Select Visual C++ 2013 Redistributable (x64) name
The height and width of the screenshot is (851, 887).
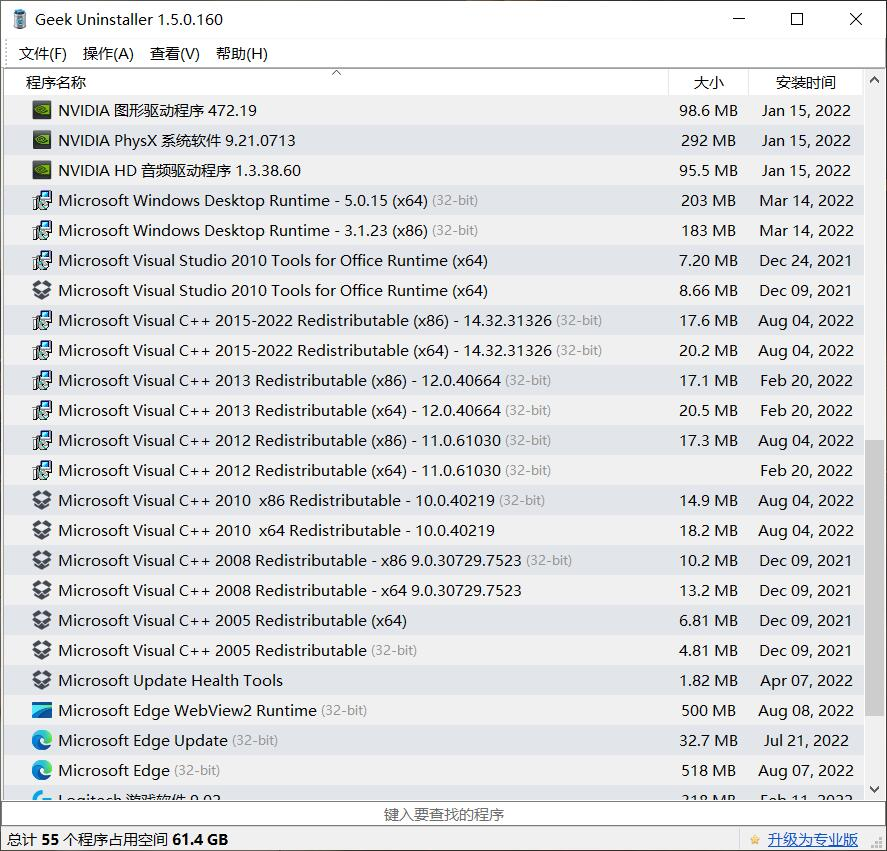pyautogui.click(x=279, y=410)
